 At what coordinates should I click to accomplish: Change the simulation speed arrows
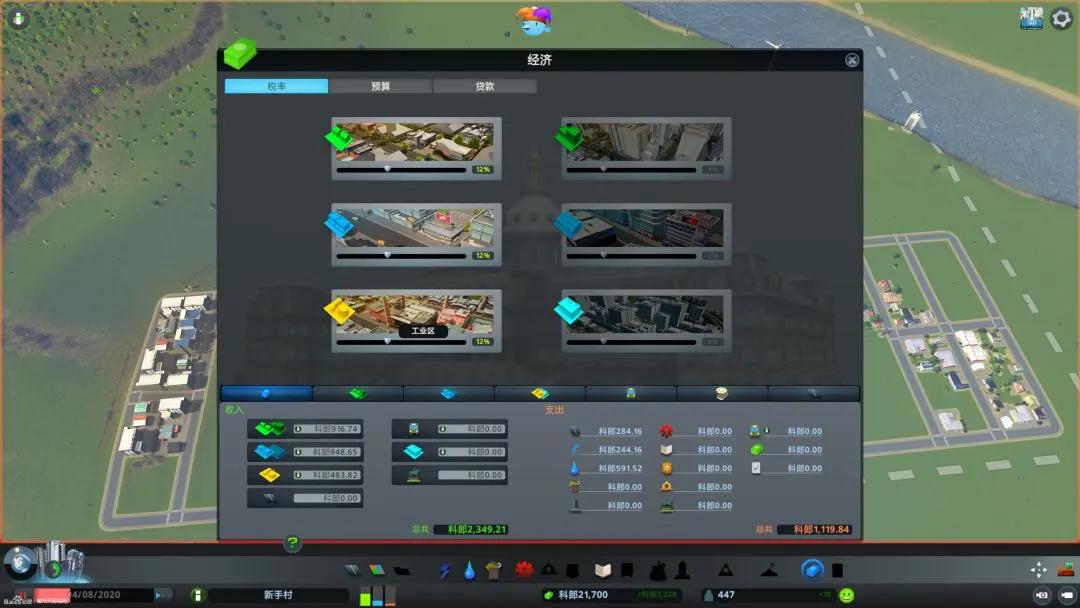(x=163, y=595)
